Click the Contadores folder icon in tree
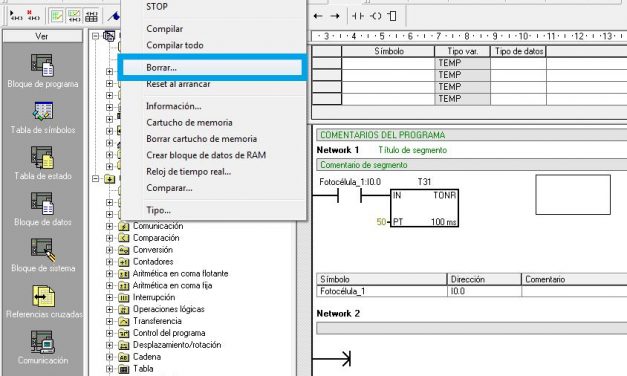627x376 pixels. 124,262
